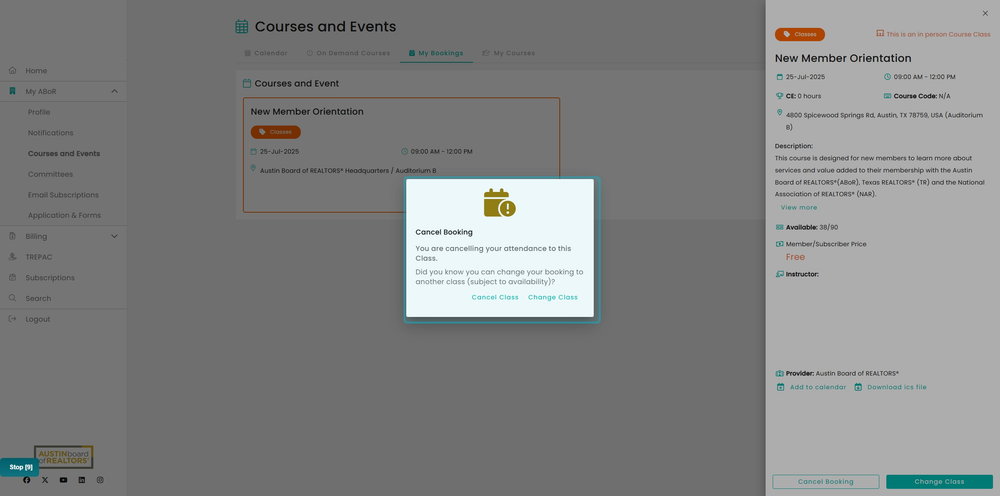1000x496 pixels.
Task: Open the LinkedIn social icon
Action: click(x=82, y=480)
